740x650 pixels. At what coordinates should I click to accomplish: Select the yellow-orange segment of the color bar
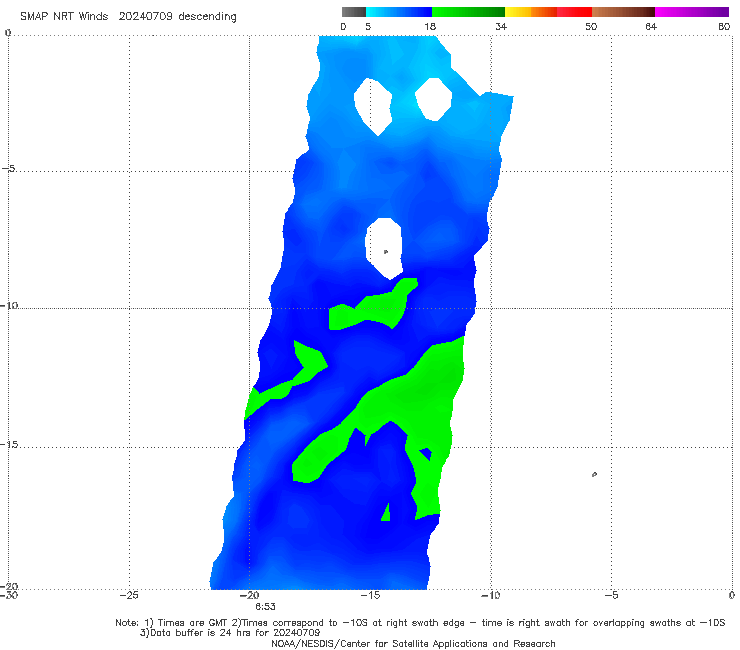pyautogui.click(x=531, y=12)
